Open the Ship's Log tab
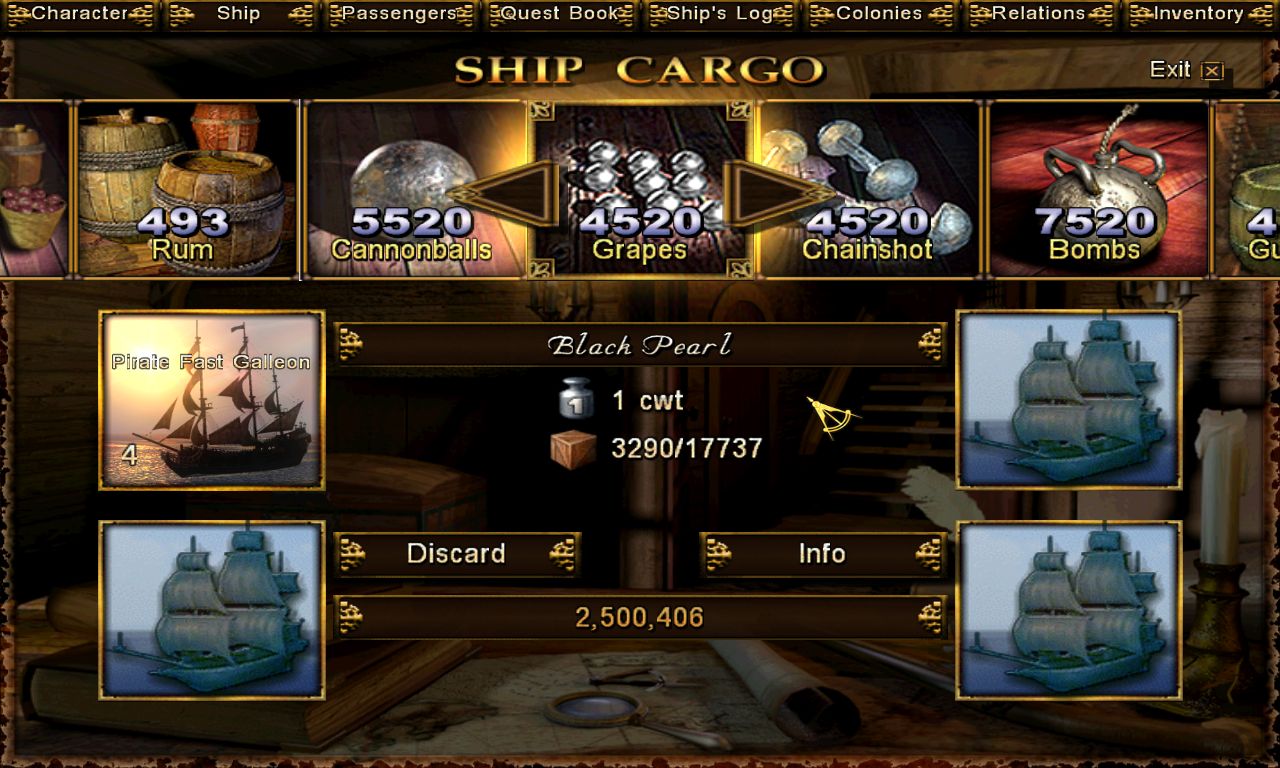Image resolution: width=1280 pixels, height=768 pixels. (720, 14)
